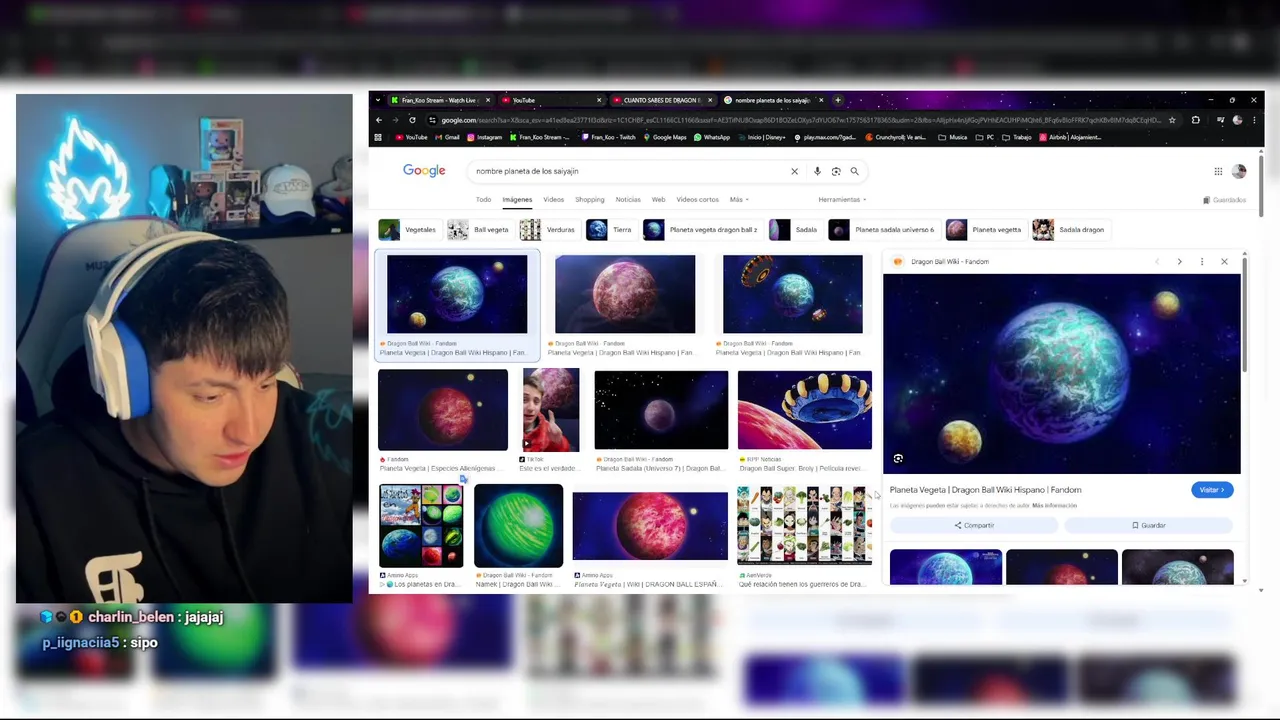
Task: Search by image with Lens icon
Action: [x=836, y=171]
